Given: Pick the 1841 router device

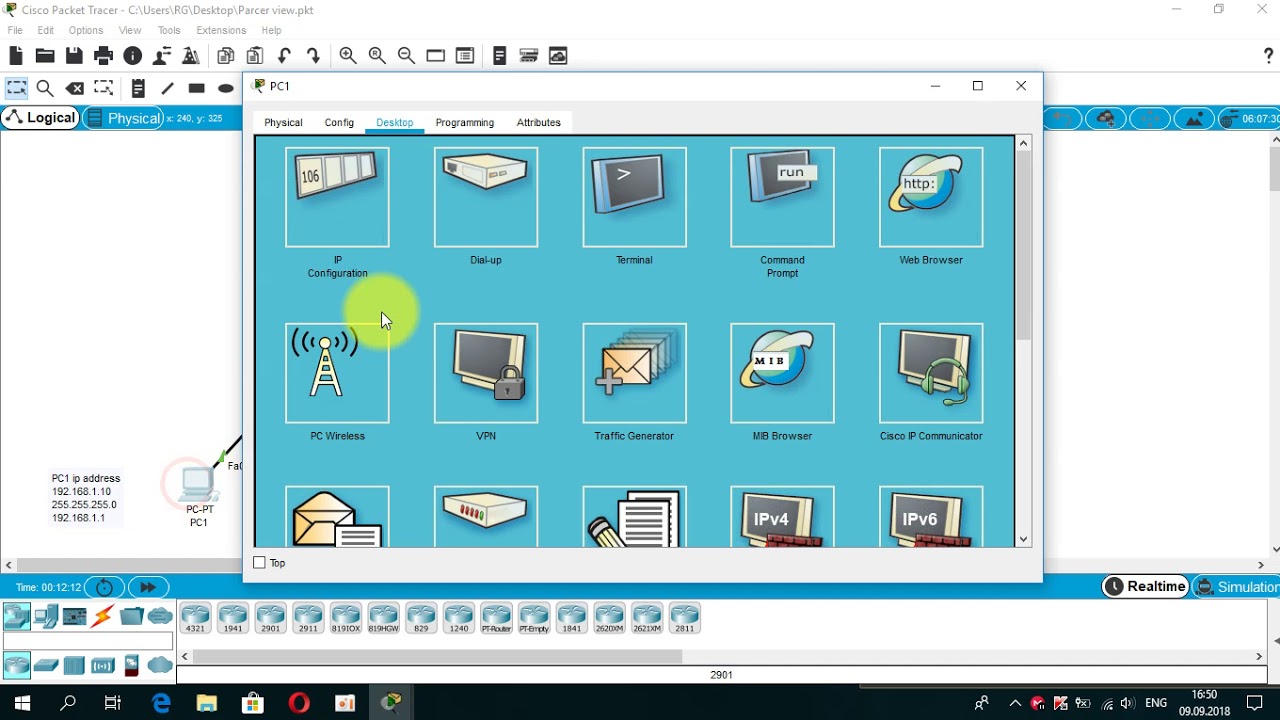Looking at the screenshot, I should [571, 618].
